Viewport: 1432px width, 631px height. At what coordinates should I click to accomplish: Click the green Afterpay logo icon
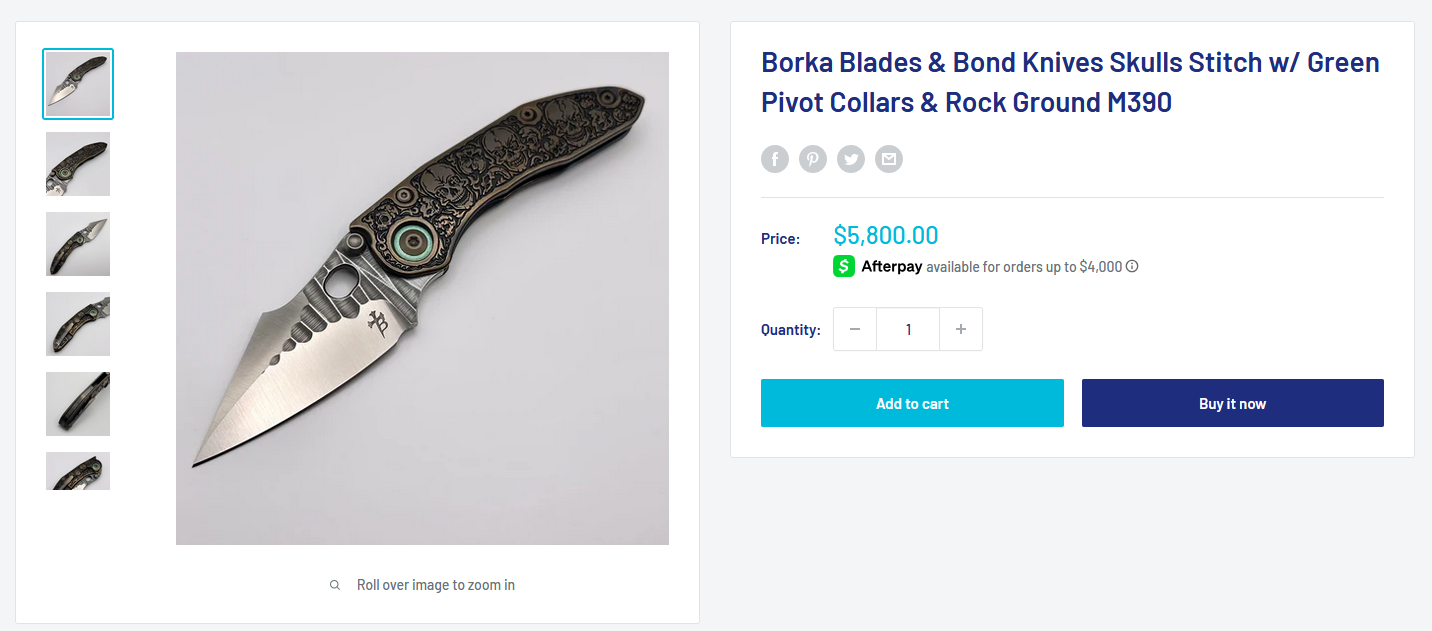tap(844, 267)
